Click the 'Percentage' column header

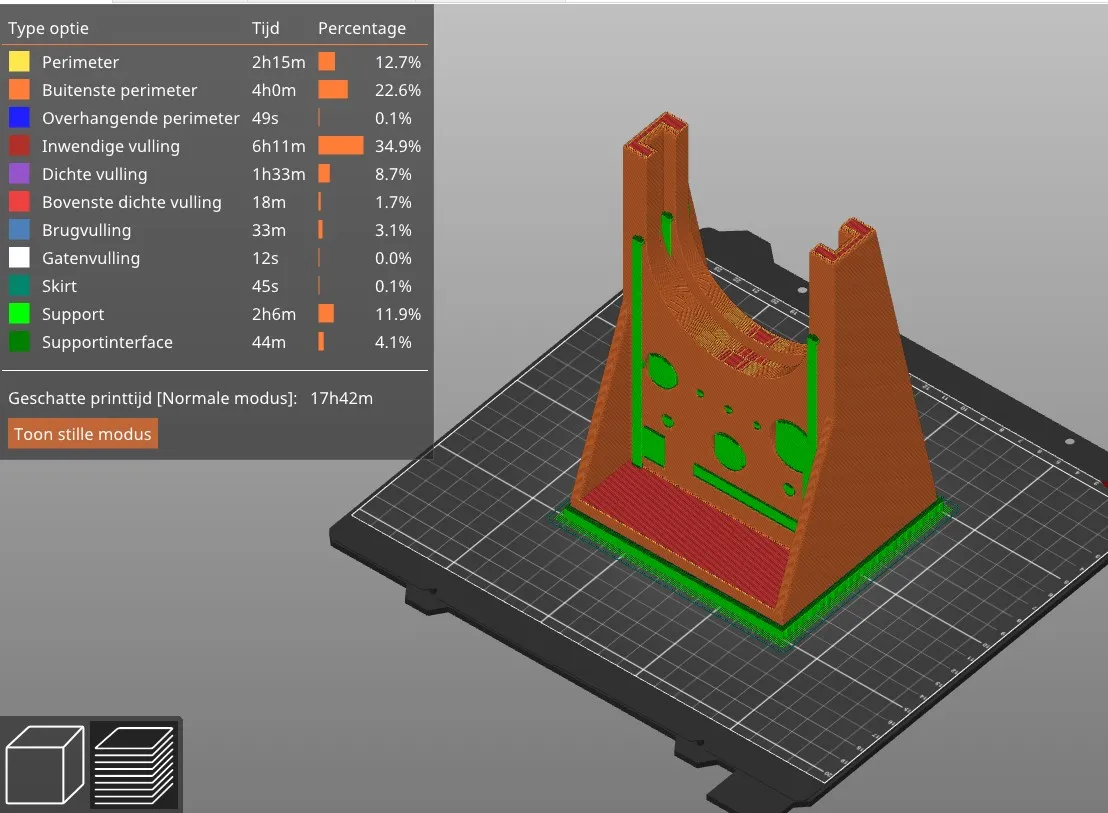tap(362, 28)
